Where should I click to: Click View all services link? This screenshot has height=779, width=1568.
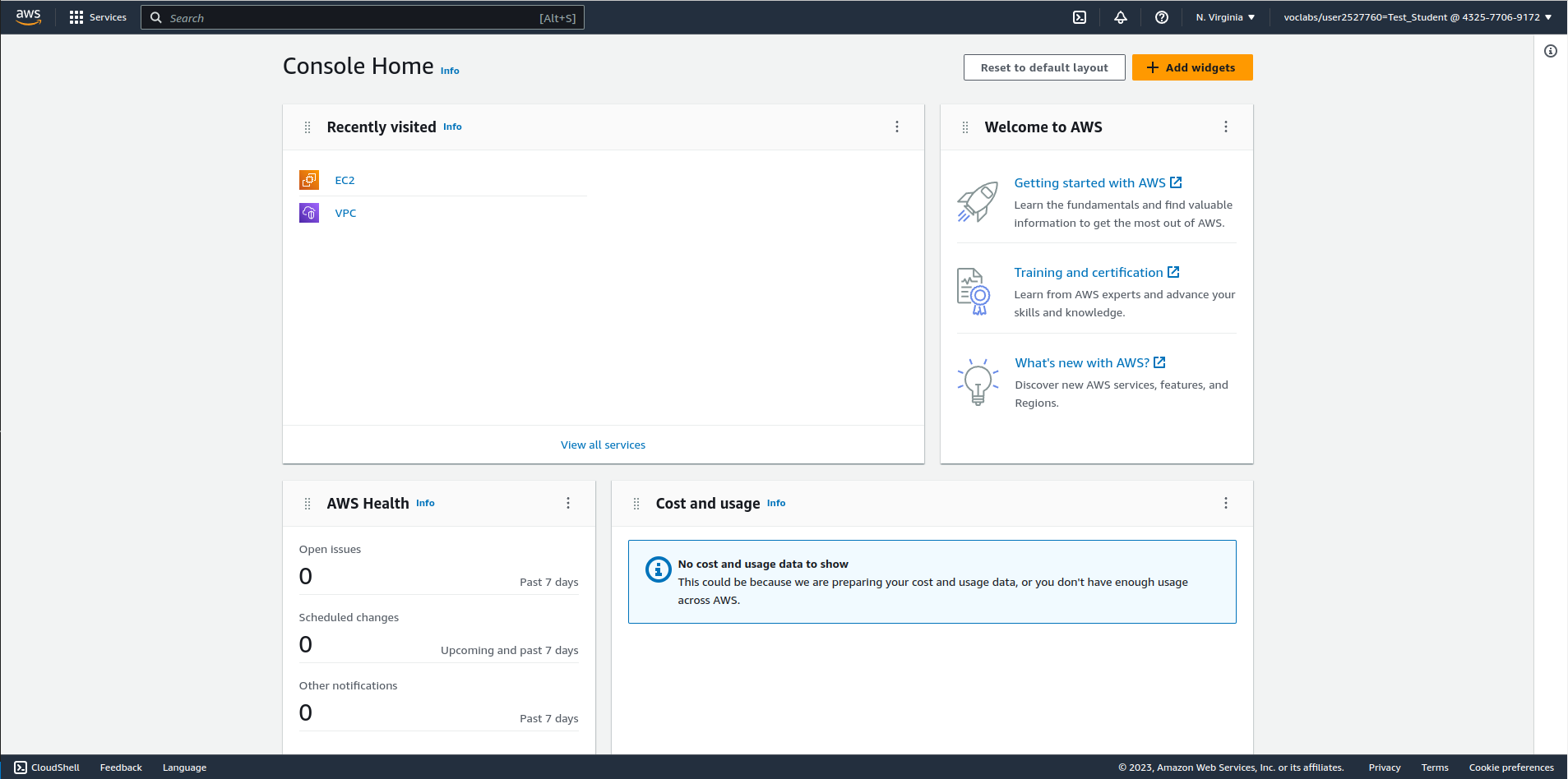[x=603, y=445]
